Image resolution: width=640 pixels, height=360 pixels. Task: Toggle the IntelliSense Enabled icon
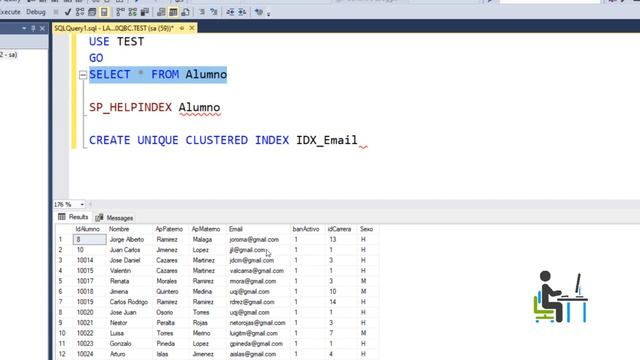[x=104, y=12]
